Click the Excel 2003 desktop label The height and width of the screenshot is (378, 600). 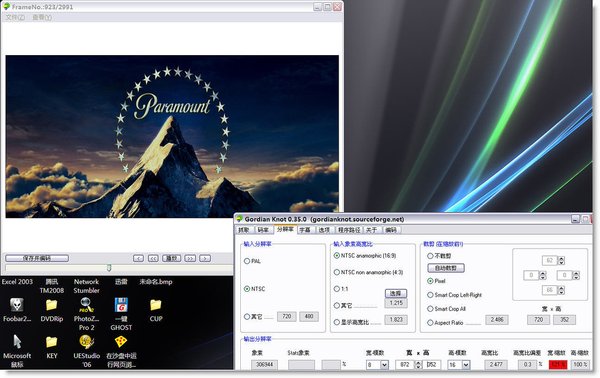coord(17,282)
